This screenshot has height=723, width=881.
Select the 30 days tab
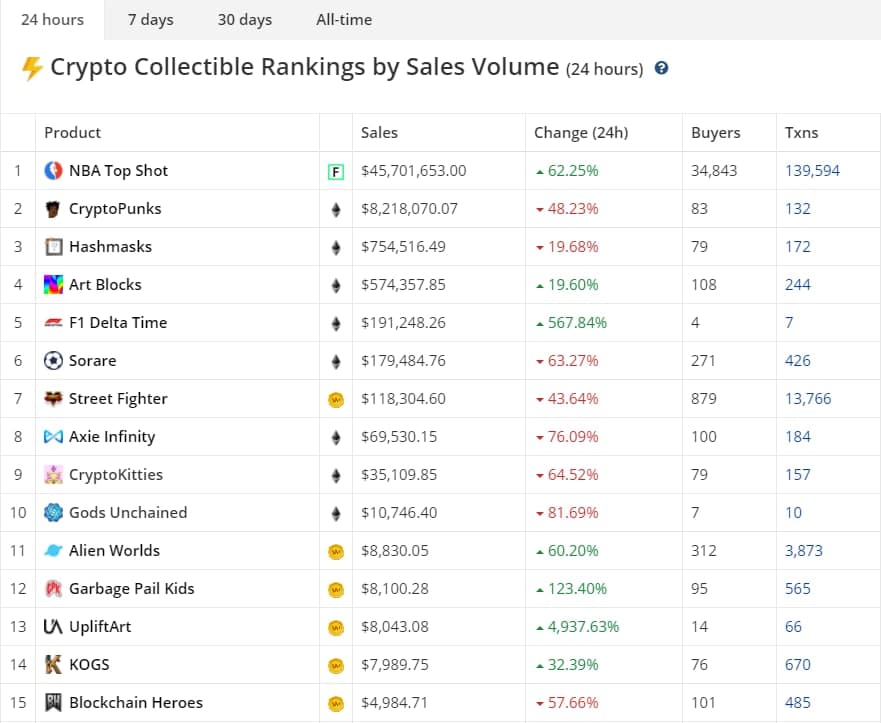244,20
